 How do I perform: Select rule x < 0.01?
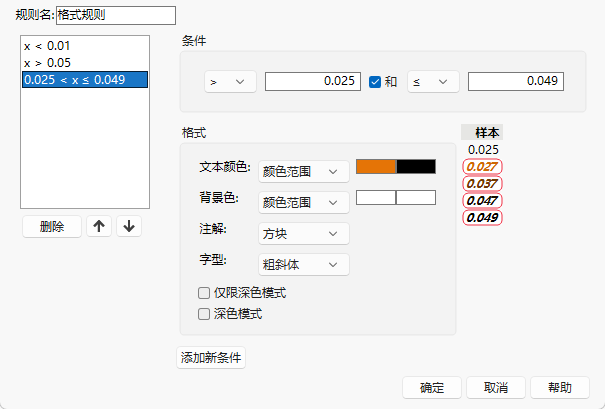point(85,46)
